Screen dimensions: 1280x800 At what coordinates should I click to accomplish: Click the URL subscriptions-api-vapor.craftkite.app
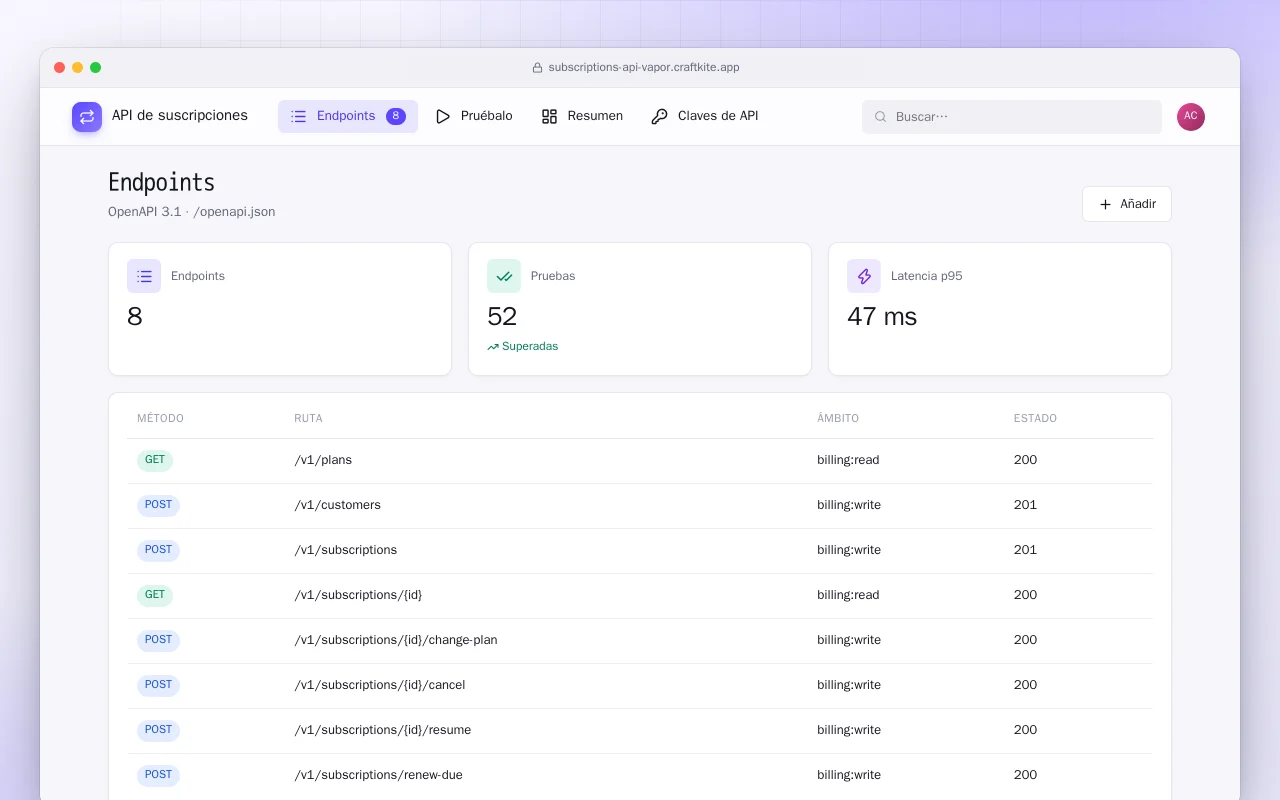tap(644, 68)
